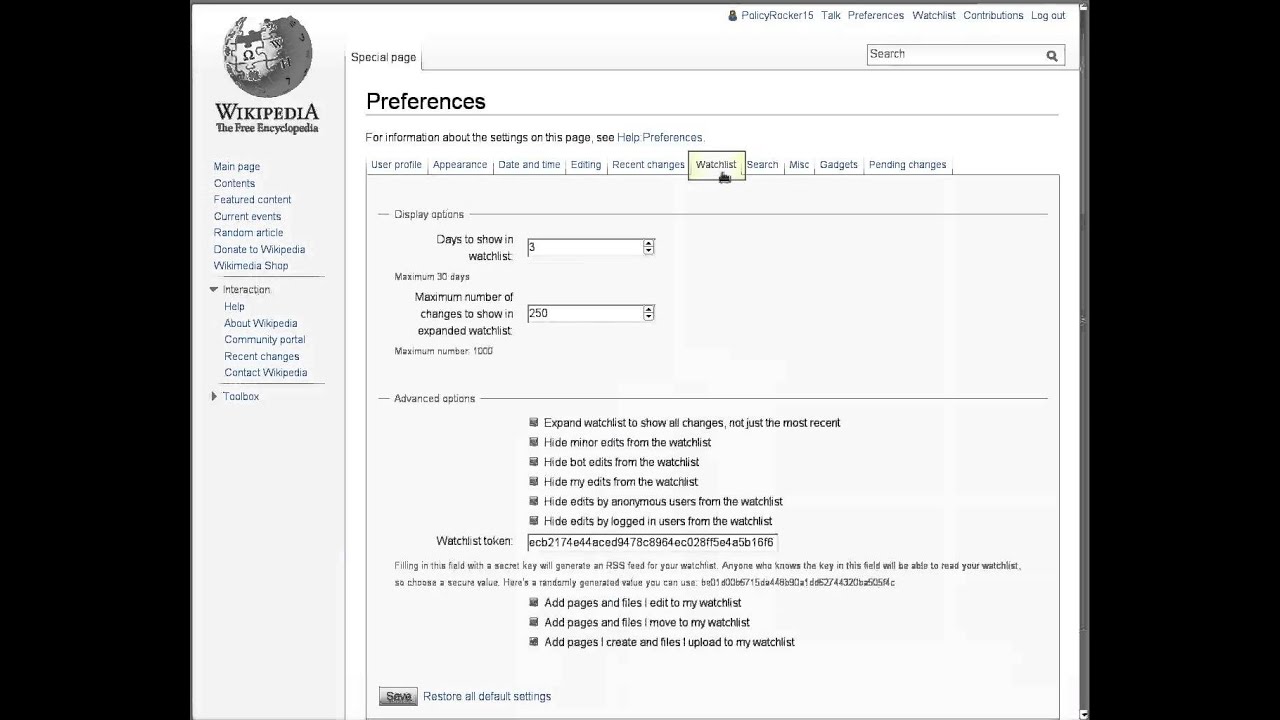The image size is (1280, 720).
Task: Open Recent changes sidebar link
Action: [x=262, y=357]
